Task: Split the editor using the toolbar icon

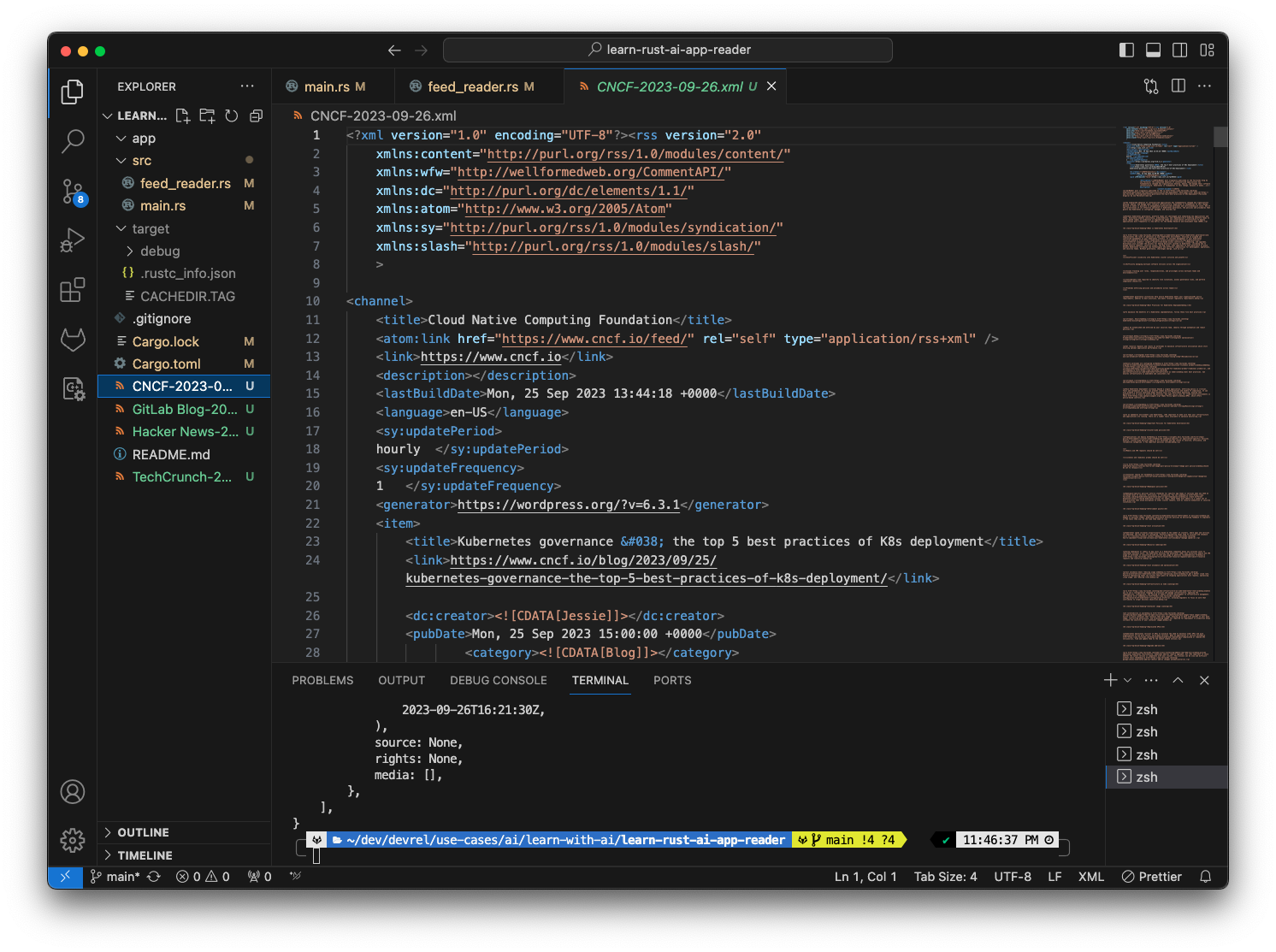Action: [x=1179, y=86]
